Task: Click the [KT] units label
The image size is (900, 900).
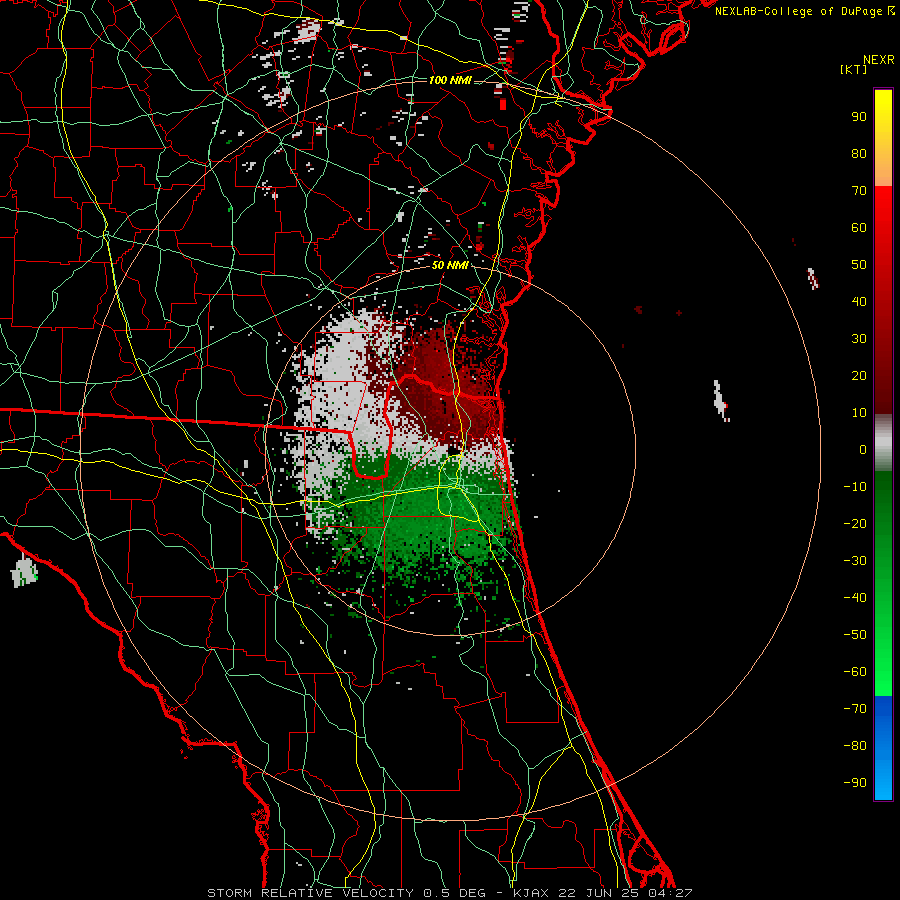Action: 854,69
